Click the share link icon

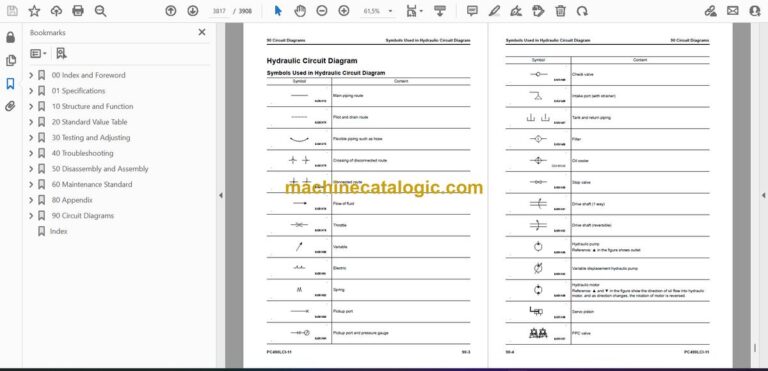pos(710,11)
